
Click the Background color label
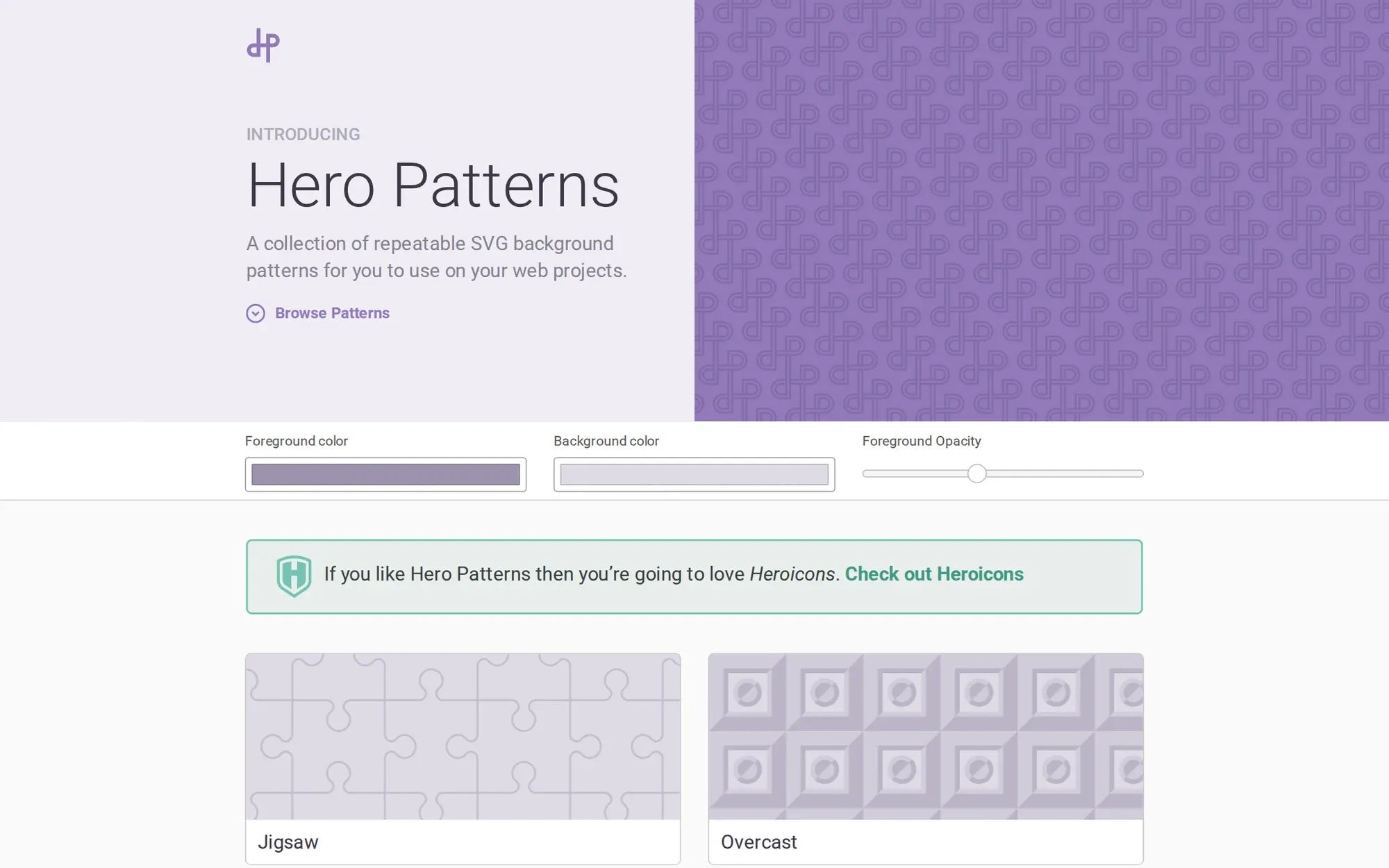606,441
